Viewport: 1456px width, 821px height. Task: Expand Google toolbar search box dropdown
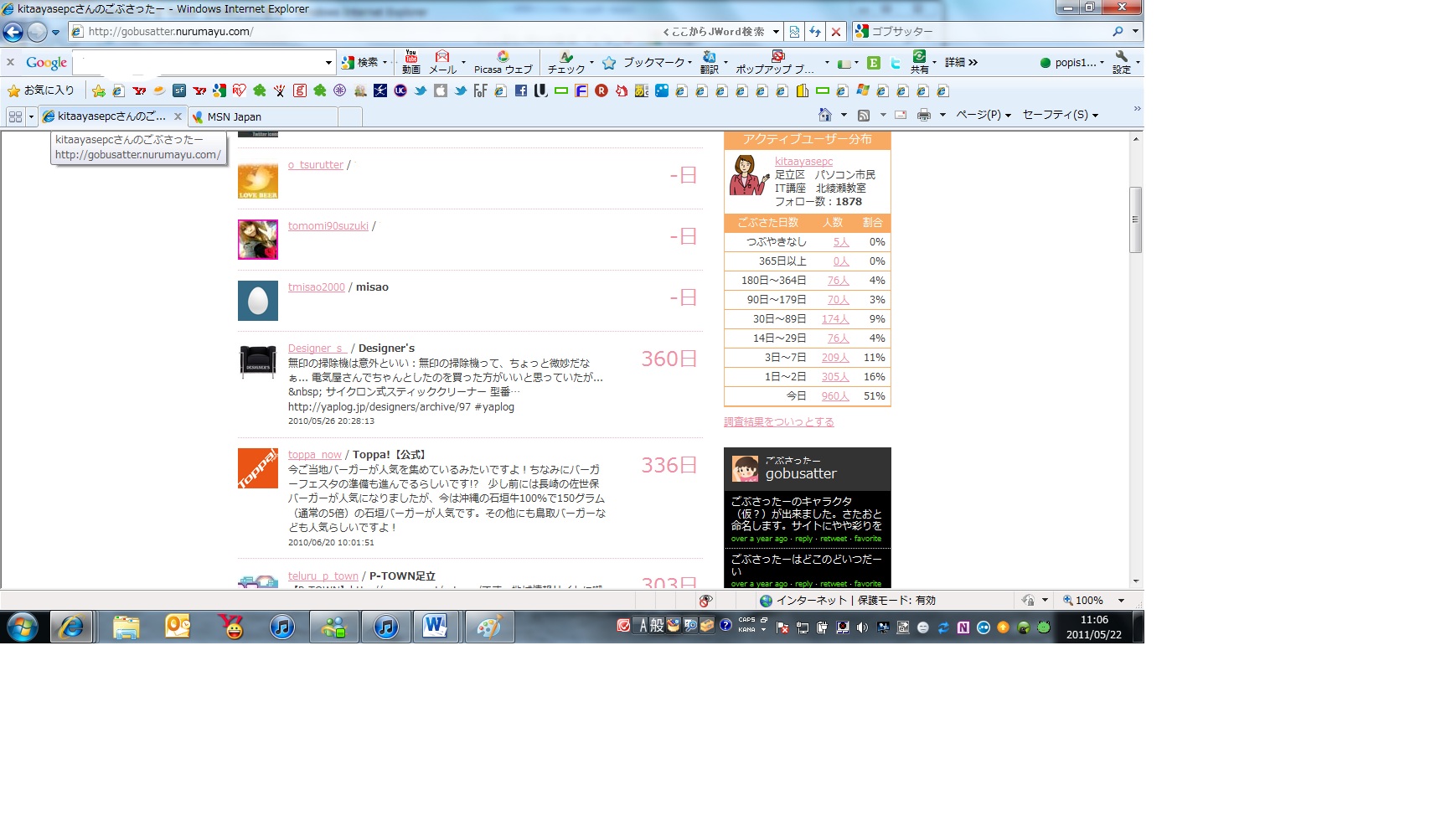click(328, 63)
